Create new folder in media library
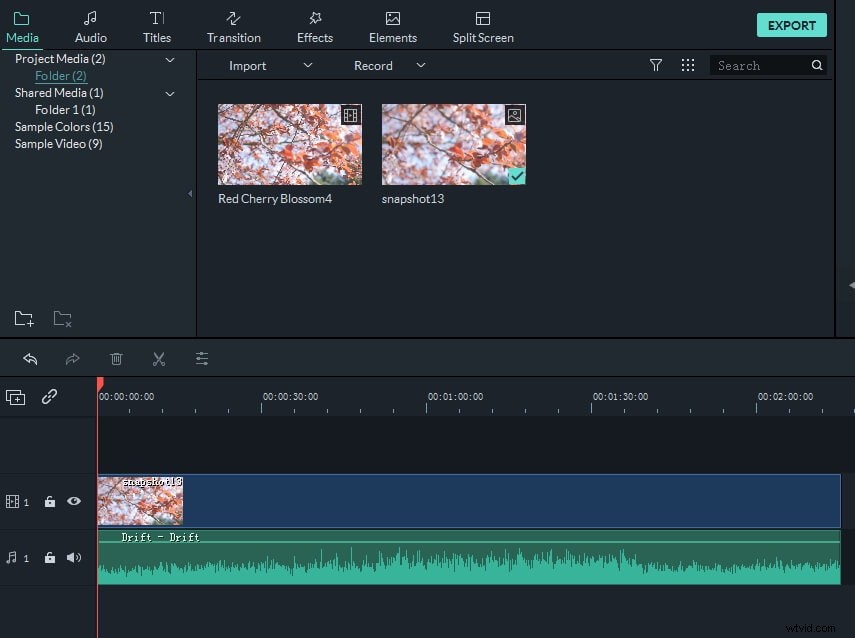 click(x=23, y=318)
